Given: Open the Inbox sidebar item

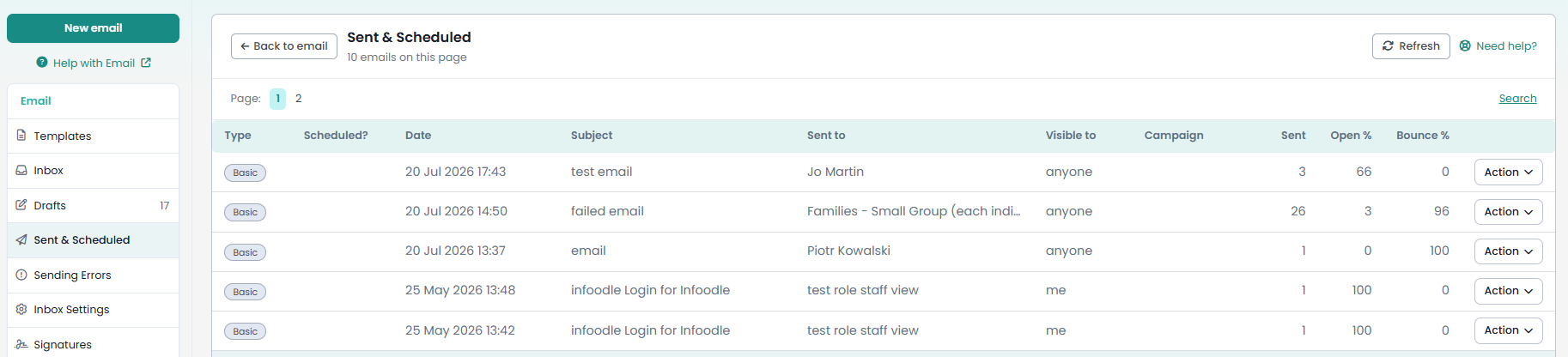Looking at the screenshot, I should 93,171.
